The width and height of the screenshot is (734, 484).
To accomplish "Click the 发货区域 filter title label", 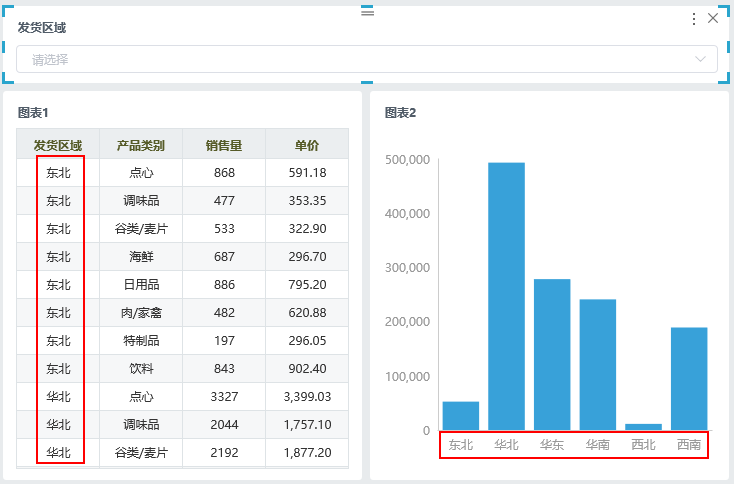I will pos(42,28).
